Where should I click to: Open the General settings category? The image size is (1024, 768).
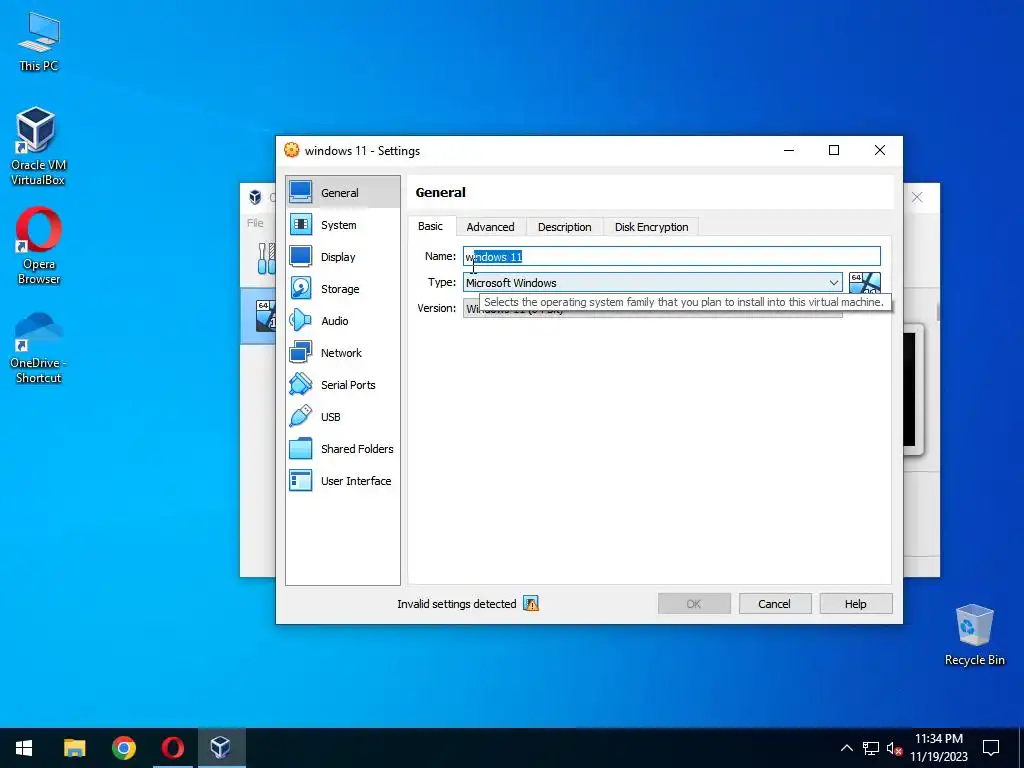tap(342, 193)
